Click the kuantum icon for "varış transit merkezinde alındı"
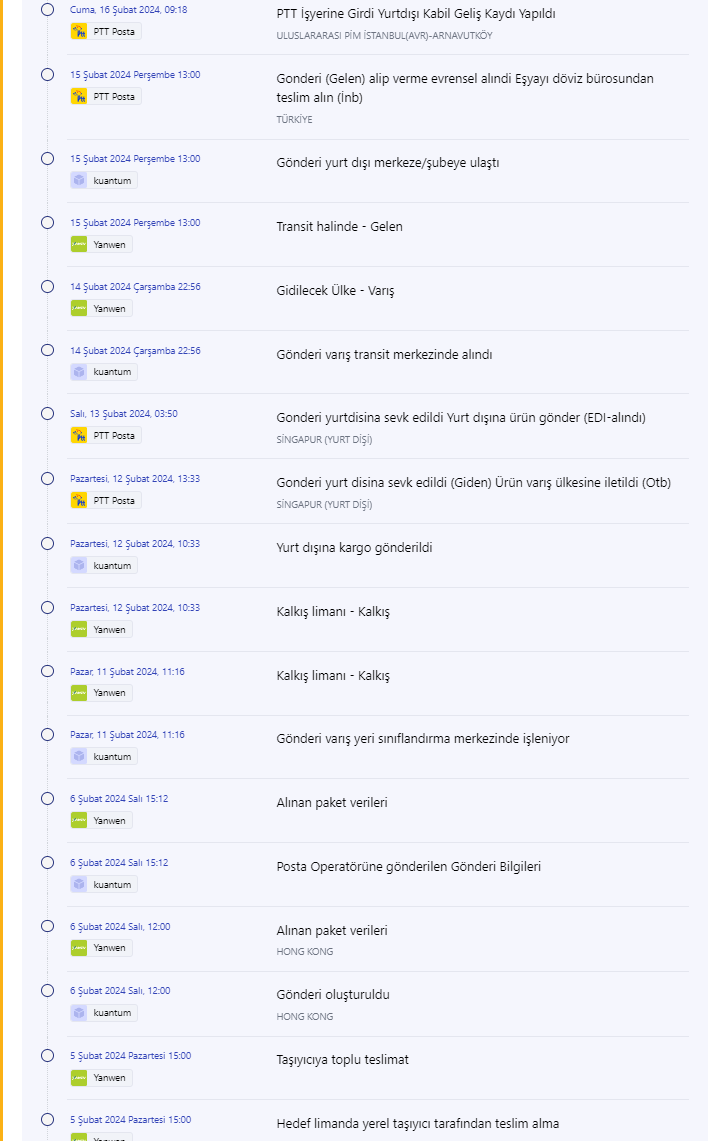This screenshot has width=710, height=1141. (x=79, y=372)
